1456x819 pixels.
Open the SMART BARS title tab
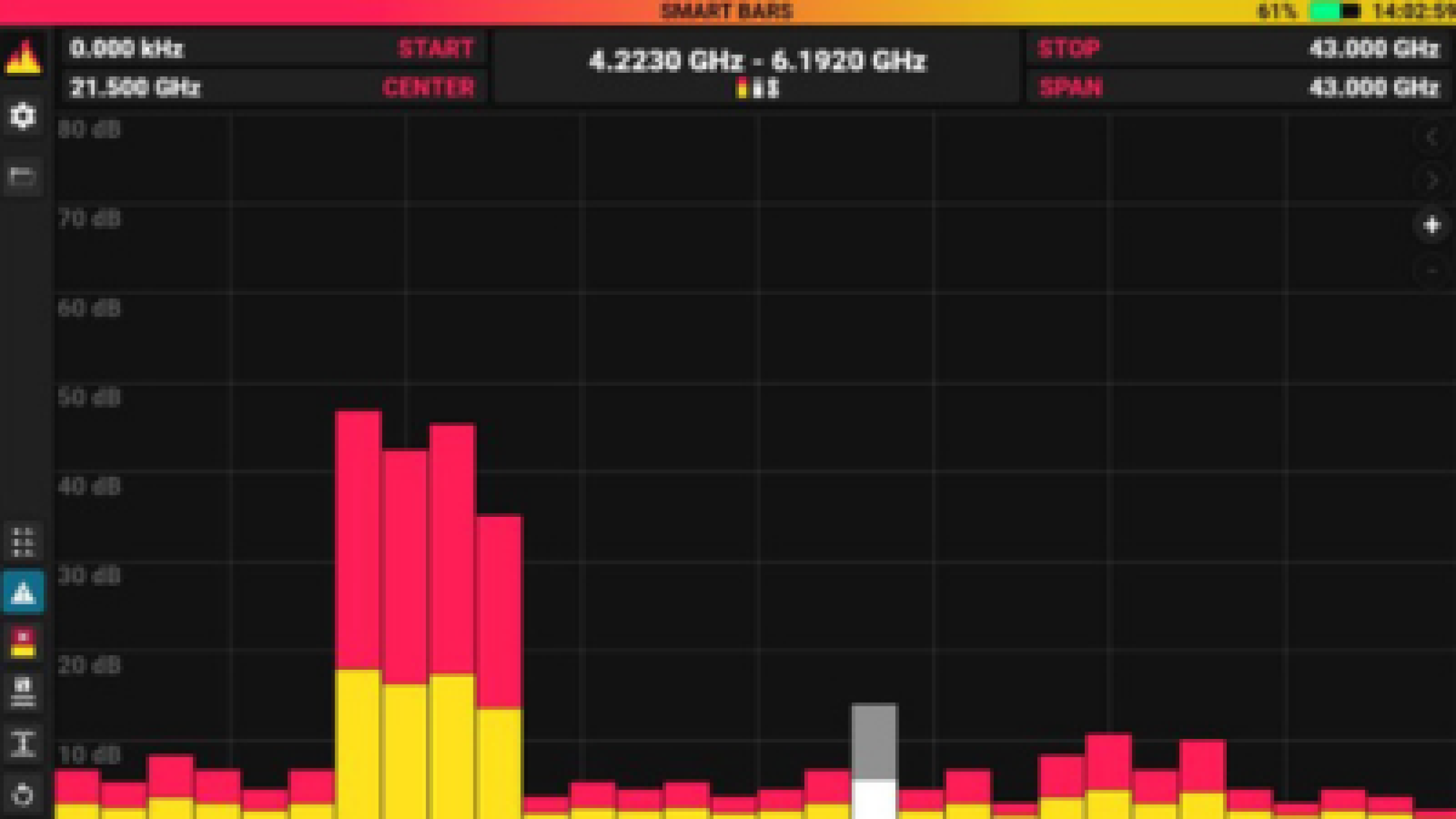[x=727, y=11]
